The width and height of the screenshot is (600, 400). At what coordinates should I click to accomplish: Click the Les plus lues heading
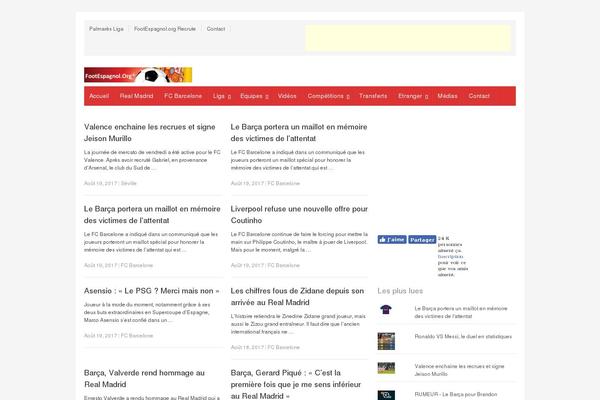pos(400,291)
